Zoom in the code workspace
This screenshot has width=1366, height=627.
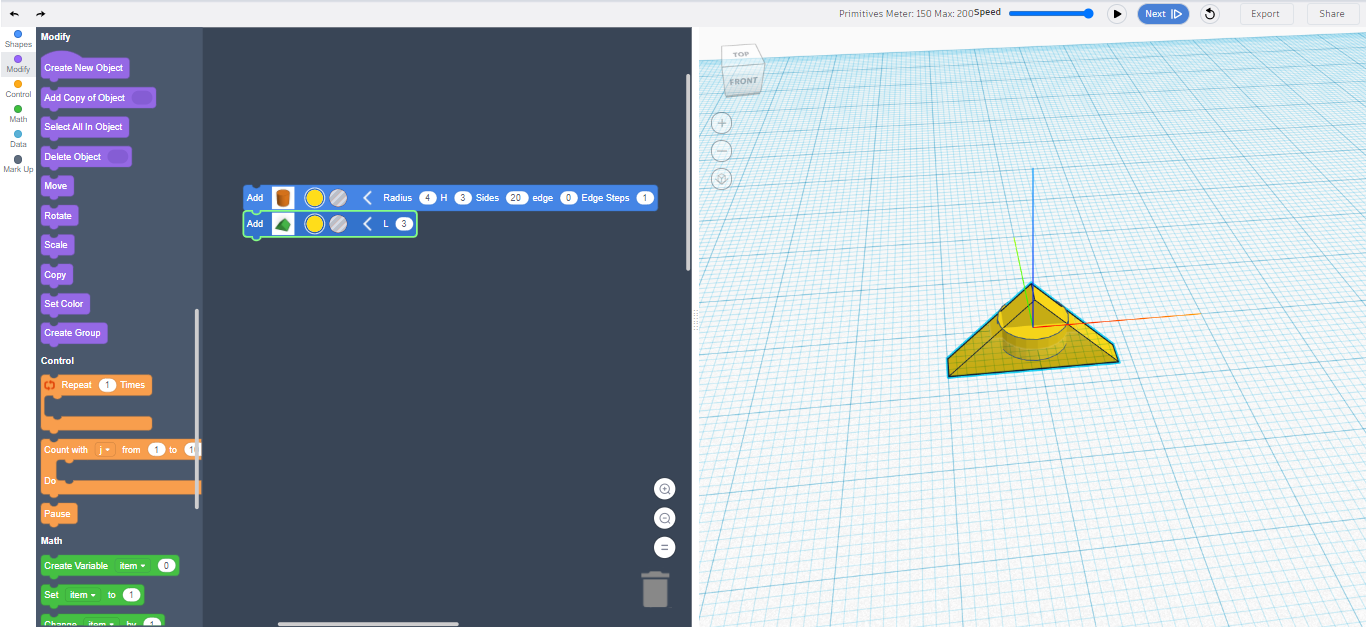(x=665, y=489)
